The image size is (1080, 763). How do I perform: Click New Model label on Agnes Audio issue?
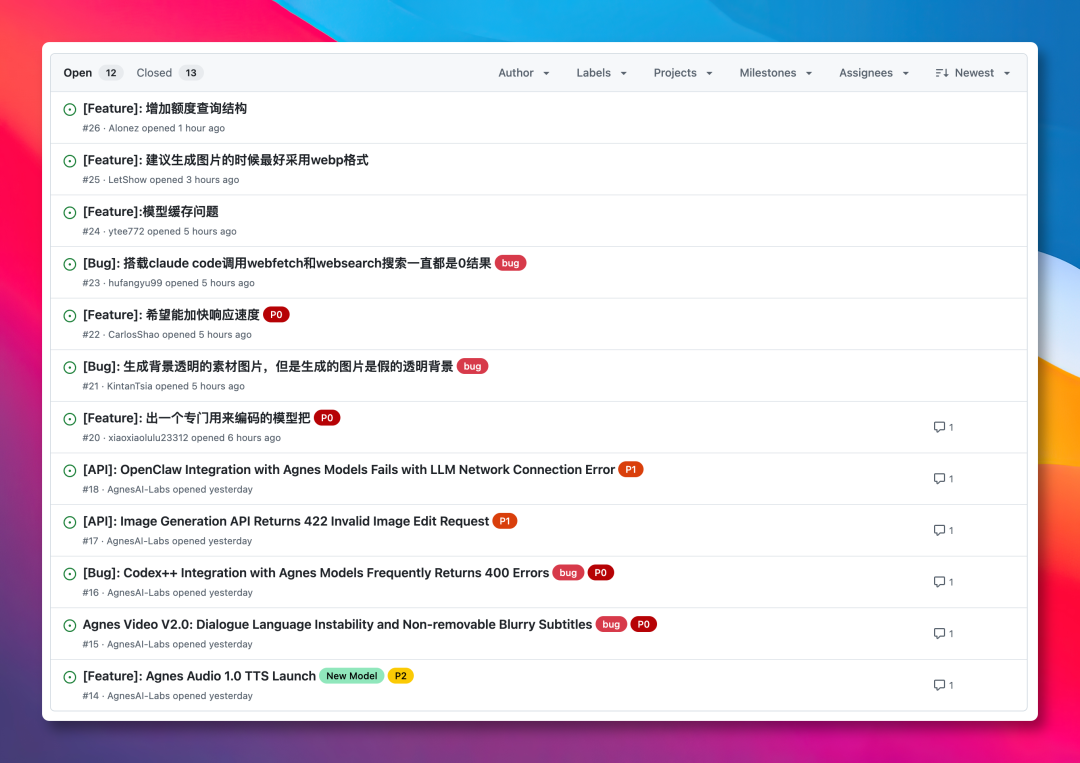351,676
